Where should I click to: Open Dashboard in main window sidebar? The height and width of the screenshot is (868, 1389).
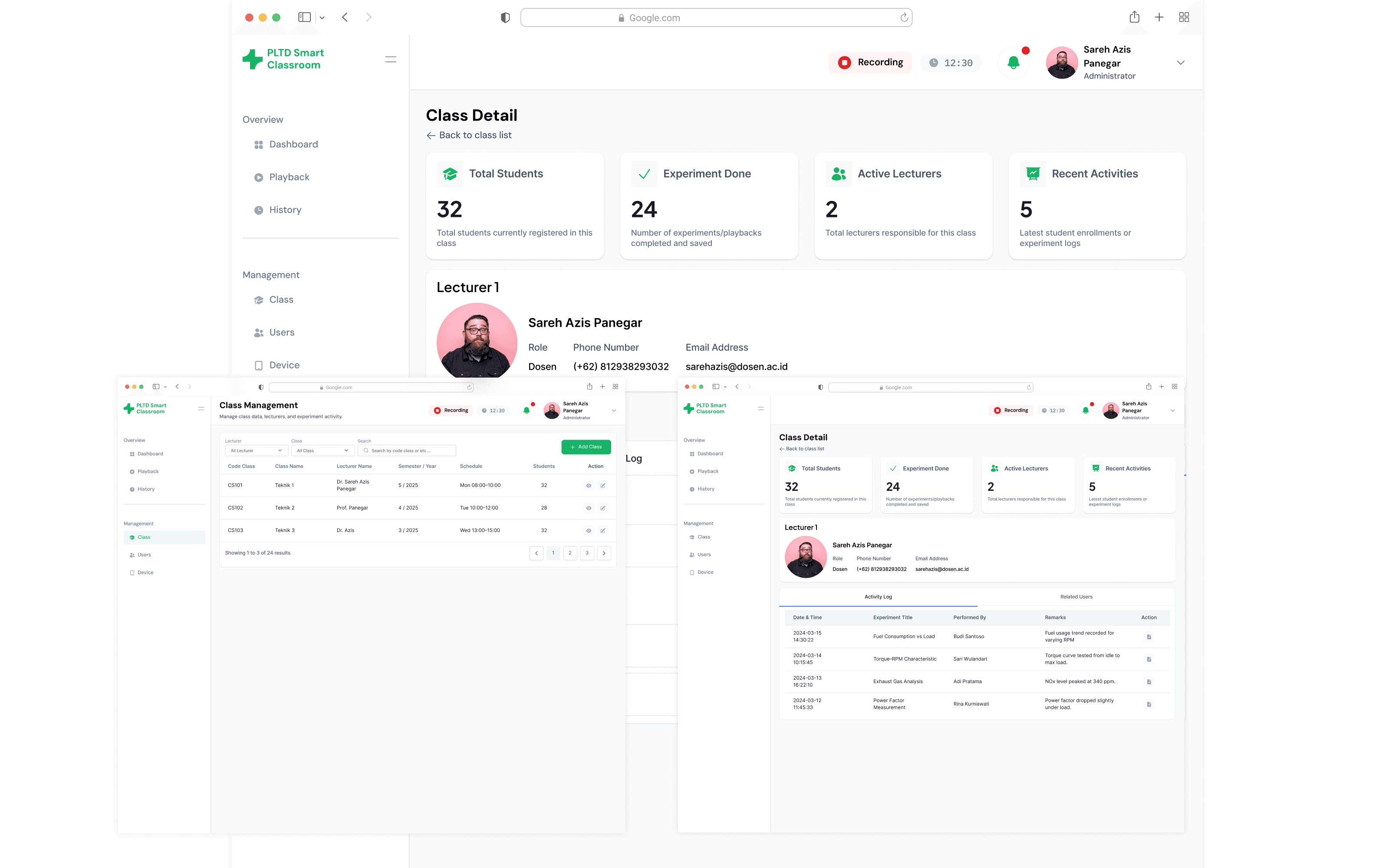293,144
